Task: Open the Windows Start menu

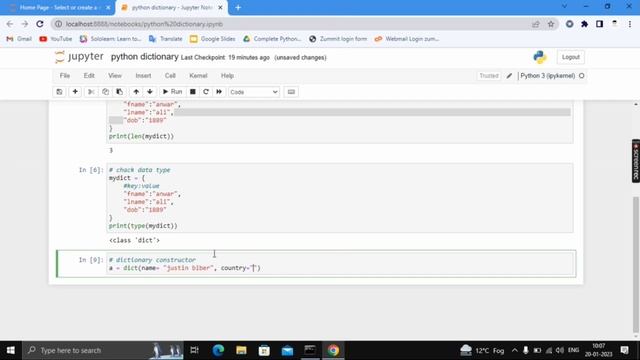Action: point(11,350)
